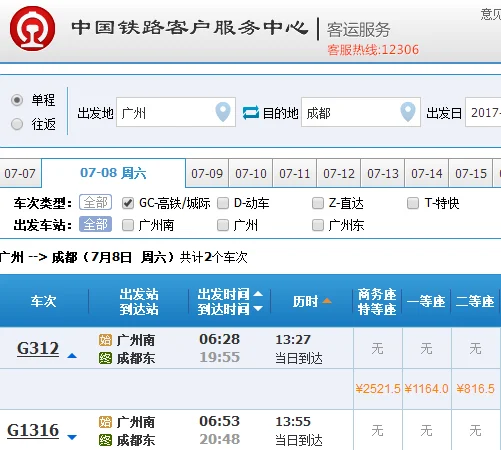Switch to the 07-14 date tab
The height and width of the screenshot is (450, 501).
pyautogui.click(x=427, y=173)
